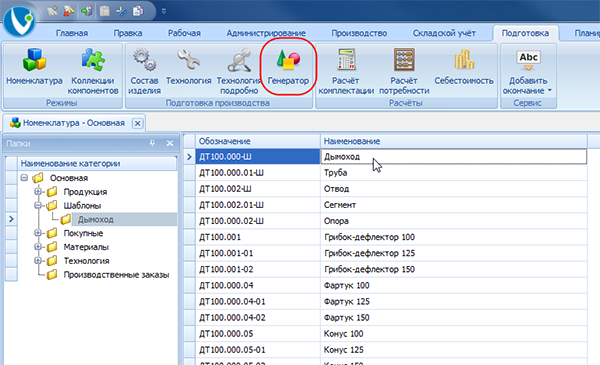Expand the Технология folder in the tree

(38, 261)
